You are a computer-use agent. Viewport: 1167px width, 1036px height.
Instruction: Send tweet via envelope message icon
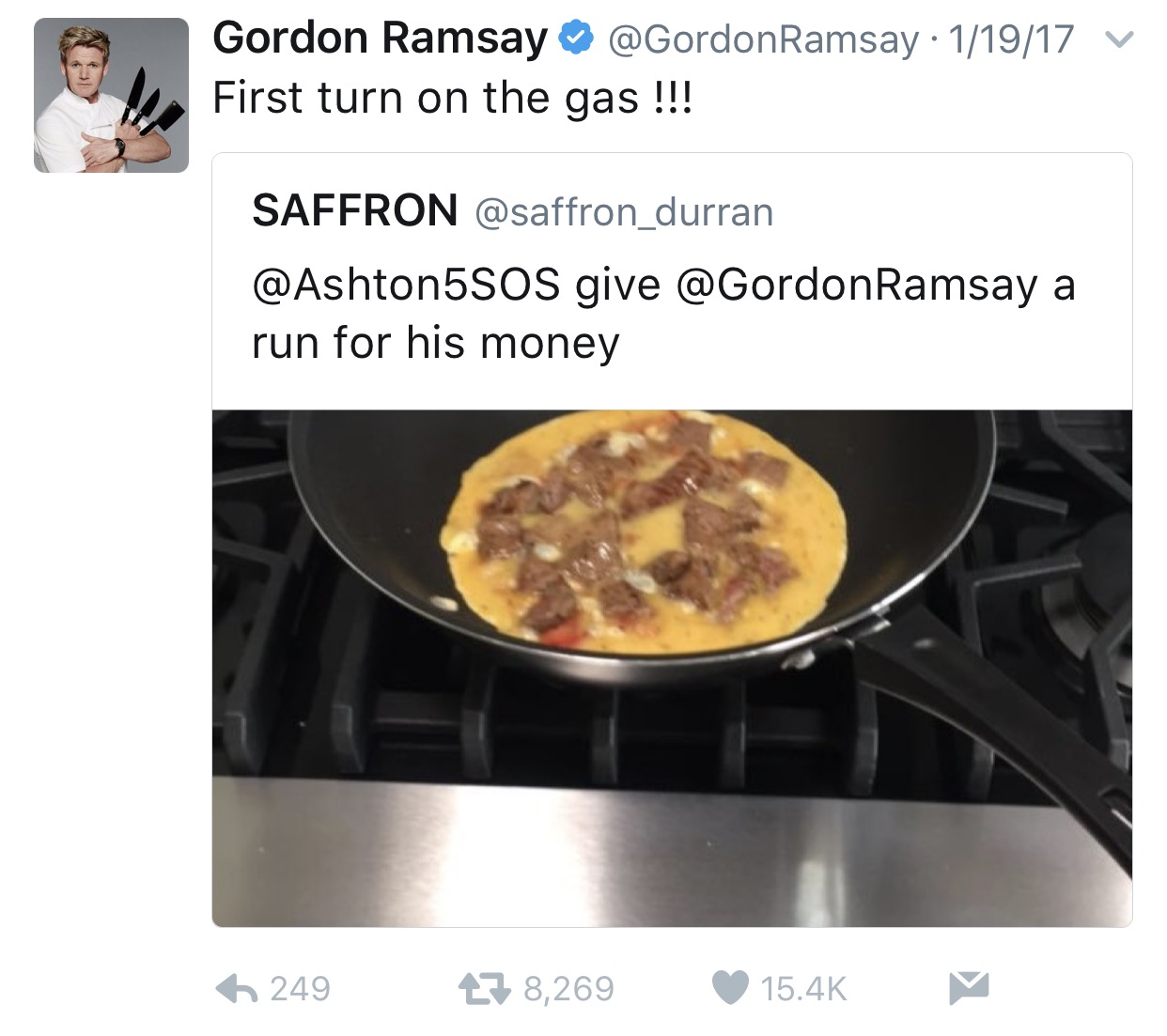click(x=969, y=987)
